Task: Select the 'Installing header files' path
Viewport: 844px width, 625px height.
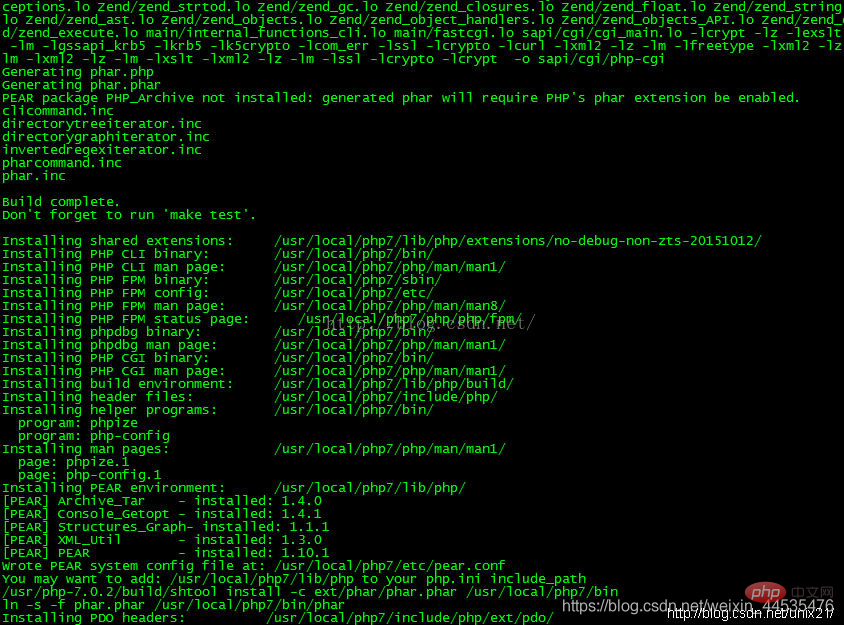Action: 385,397
